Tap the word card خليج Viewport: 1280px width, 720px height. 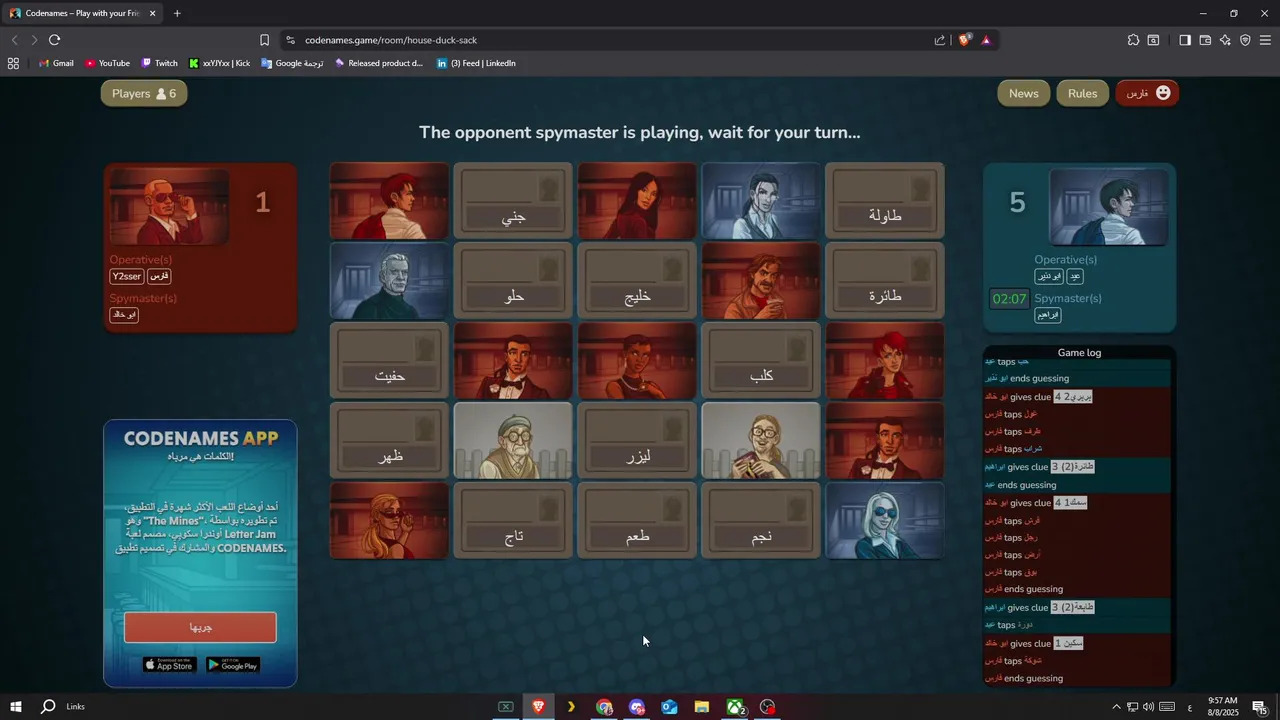pos(637,281)
